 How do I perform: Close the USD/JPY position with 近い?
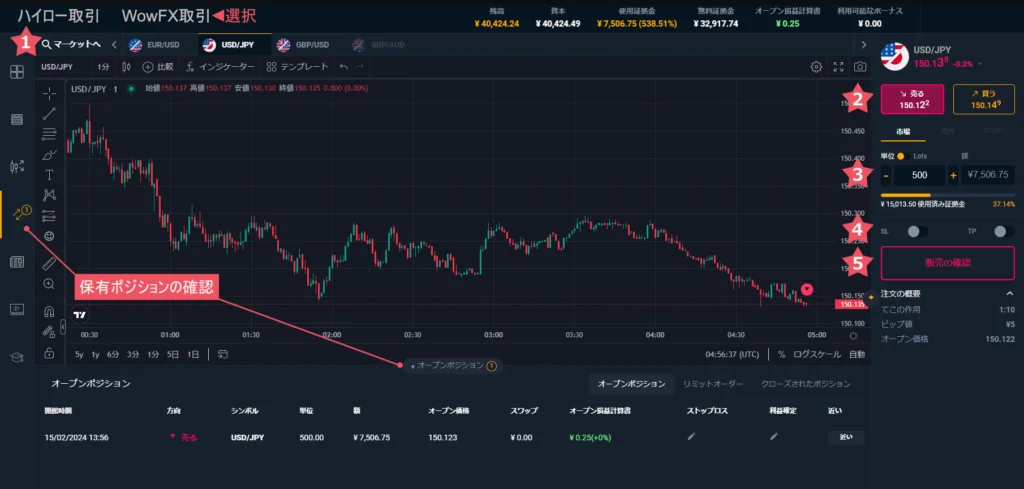pyautogui.click(x=846, y=437)
